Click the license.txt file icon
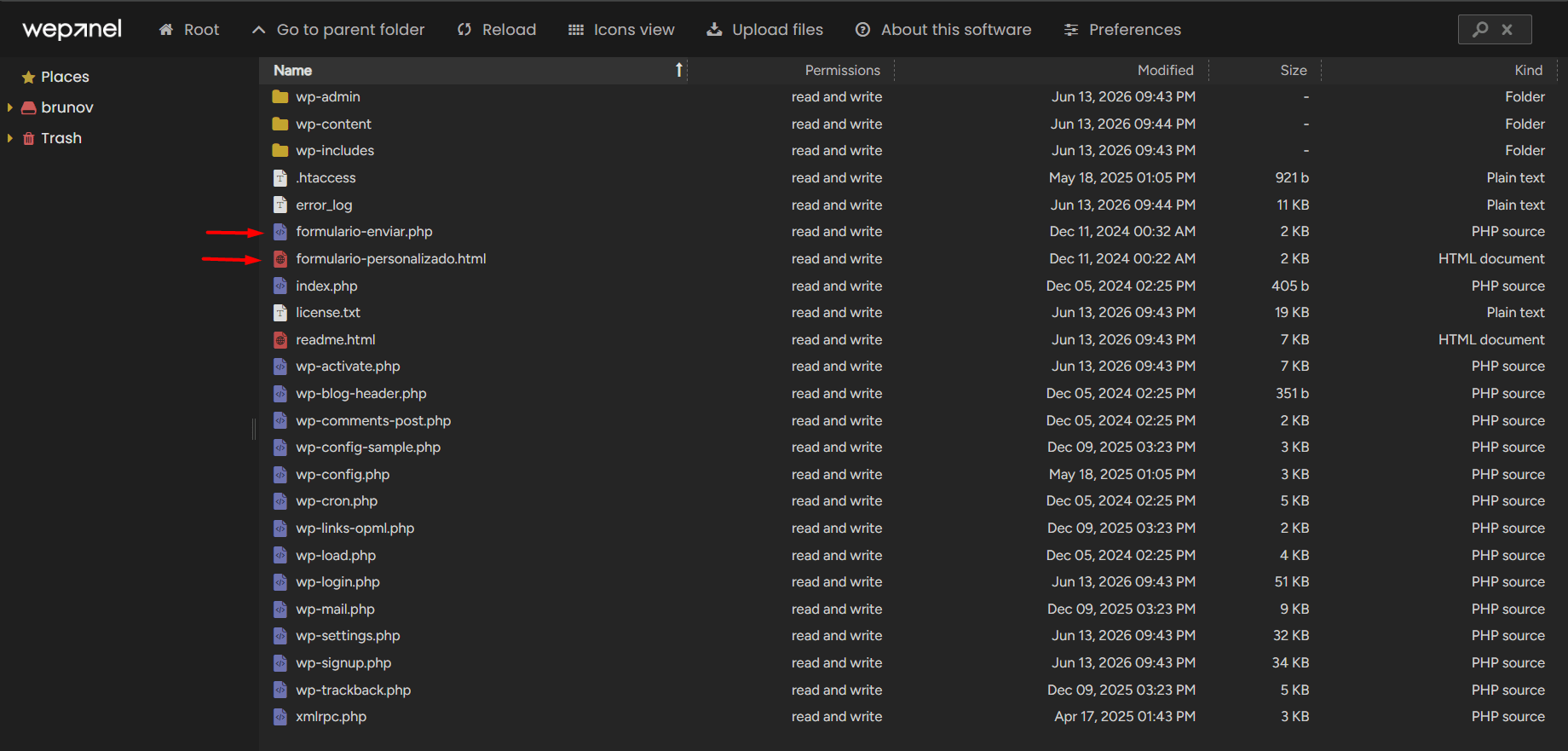This screenshot has width=1568, height=751. point(280,312)
